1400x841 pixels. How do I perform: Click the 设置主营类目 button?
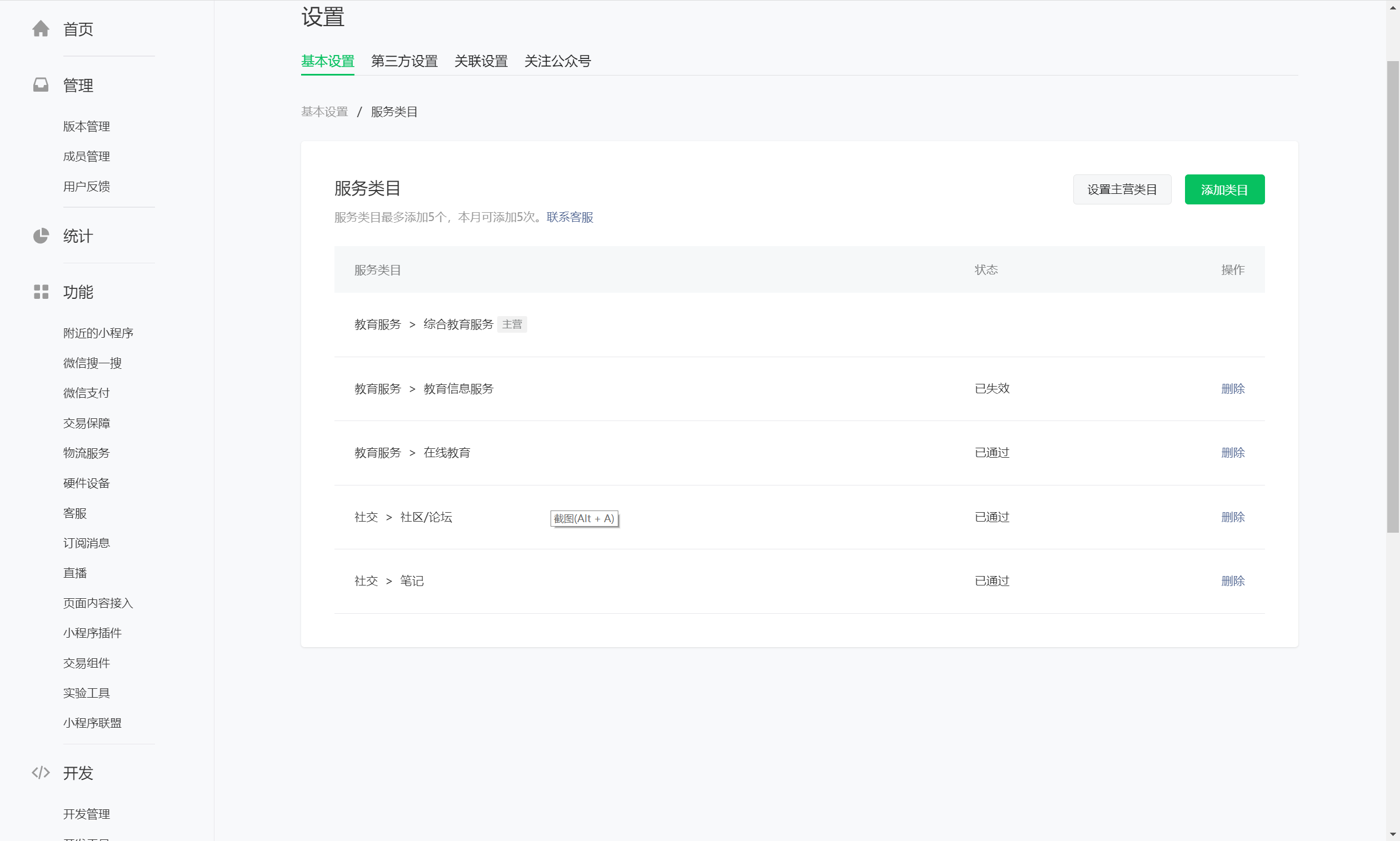tap(1122, 190)
